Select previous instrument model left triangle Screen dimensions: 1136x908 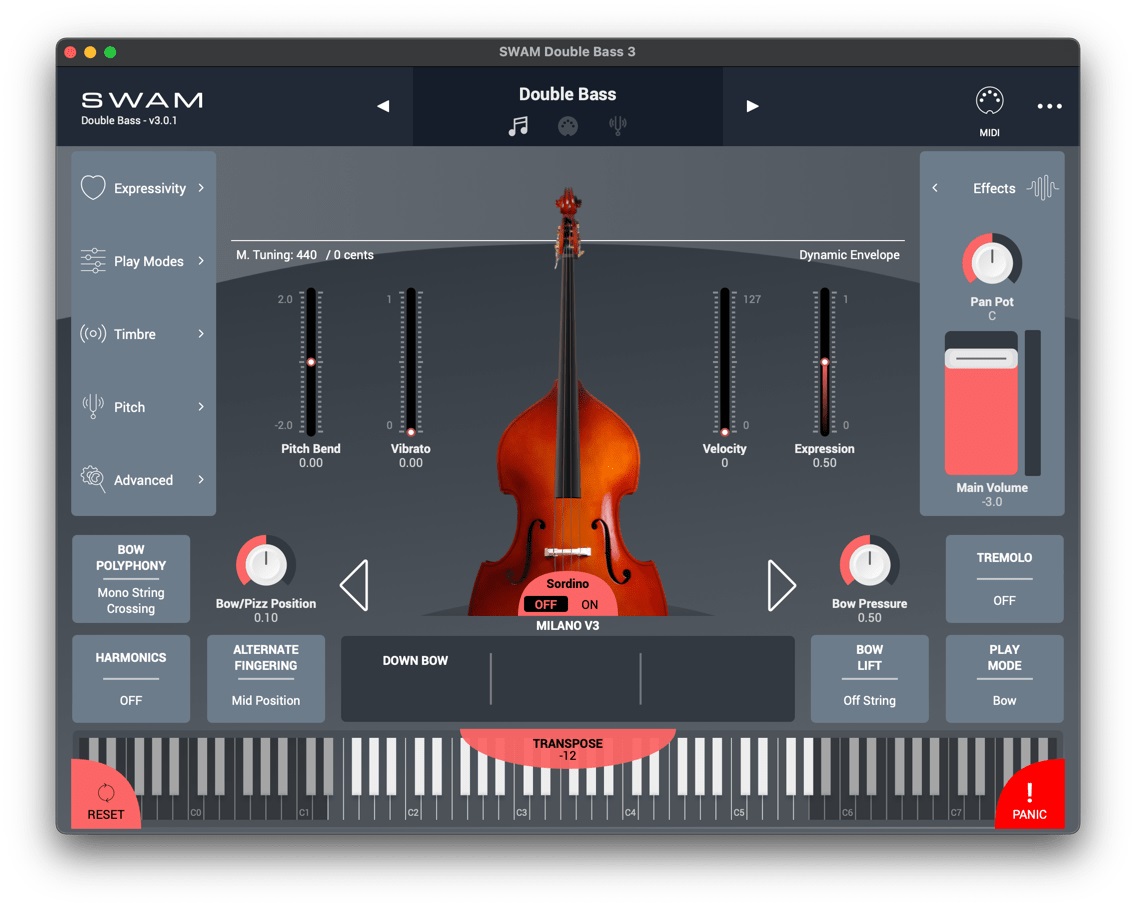(x=354, y=585)
